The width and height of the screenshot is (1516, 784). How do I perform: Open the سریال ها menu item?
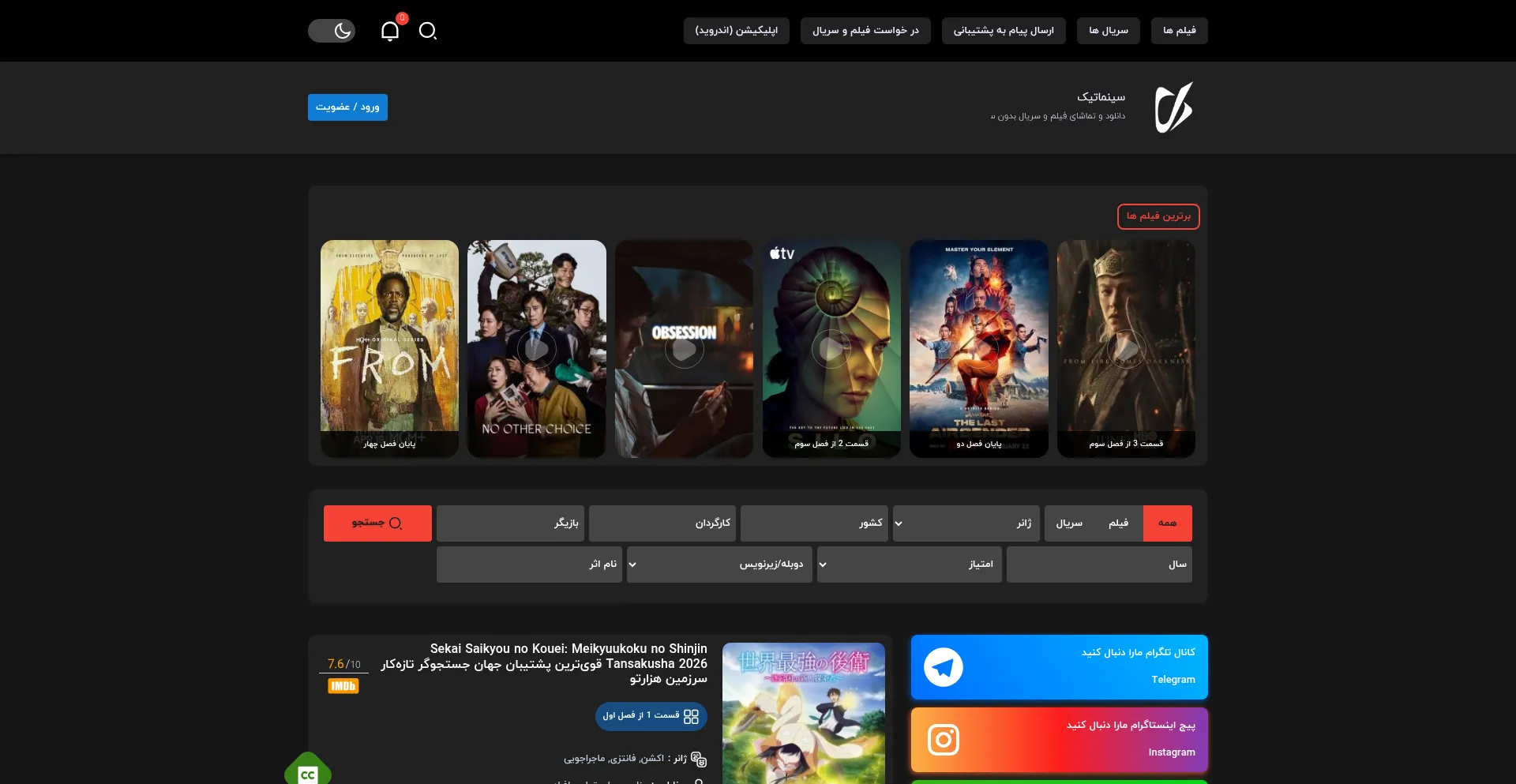pyautogui.click(x=1109, y=31)
